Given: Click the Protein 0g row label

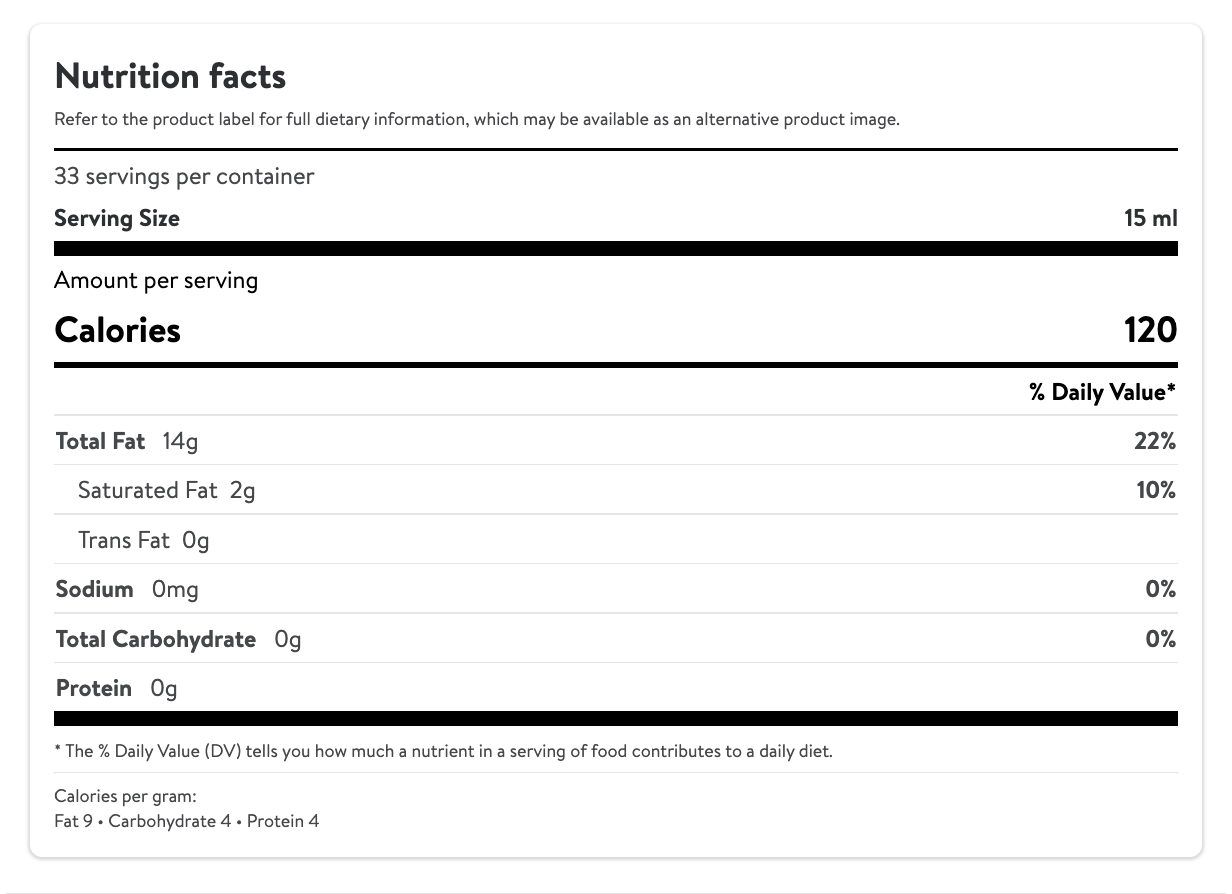Looking at the screenshot, I should click(x=116, y=688).
